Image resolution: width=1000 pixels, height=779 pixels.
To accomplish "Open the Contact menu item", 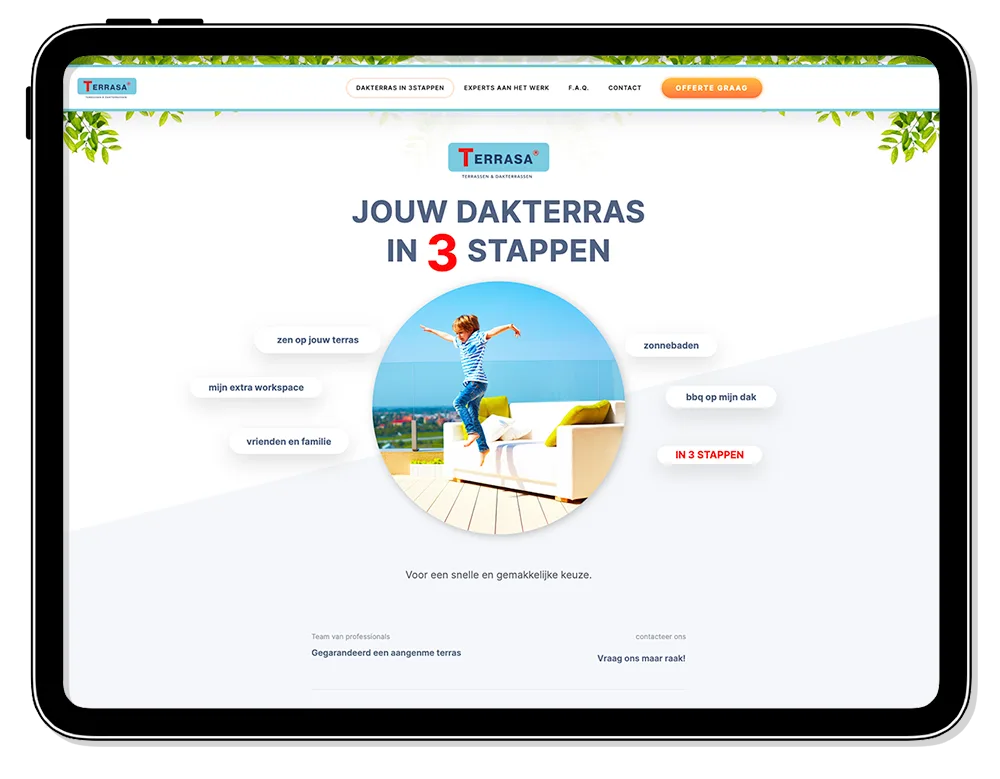I will click(x=624, y=88).
